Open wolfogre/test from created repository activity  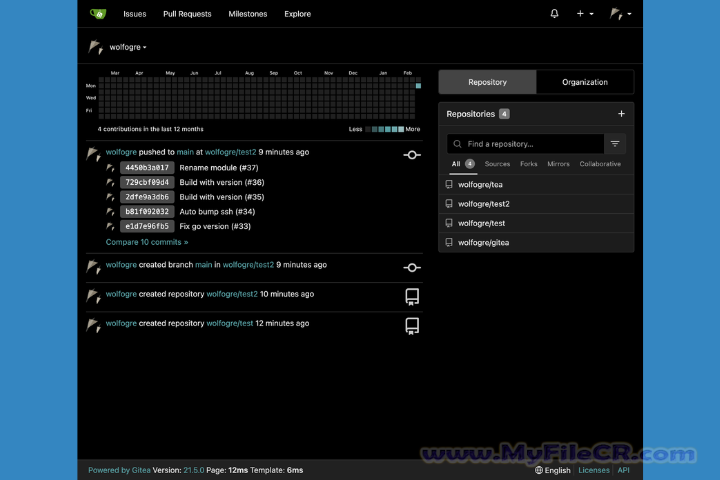click(x=230, y=323)
